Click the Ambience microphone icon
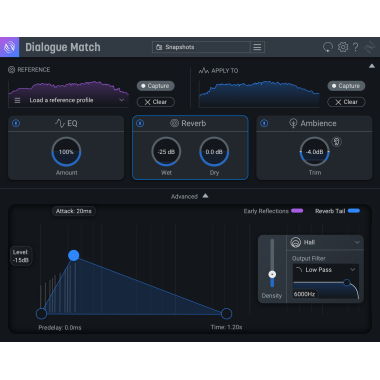This screenshot has width=380, height=380. [293, 123]
